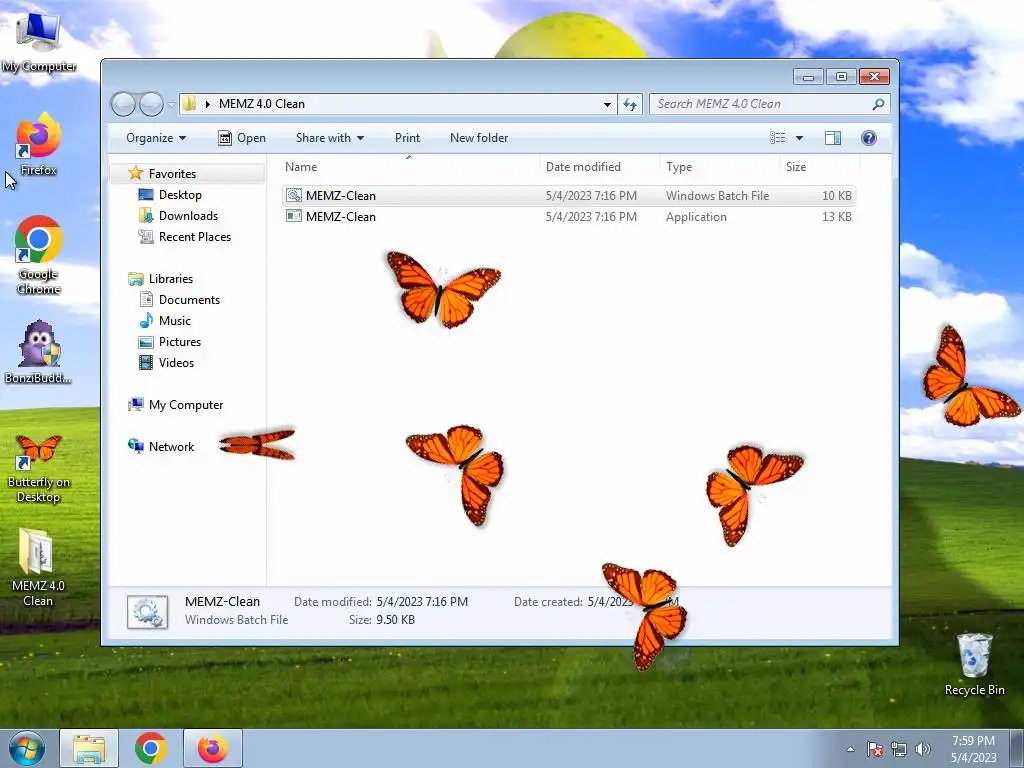Open address bar history dropdown arrow
This screenshot has height=768, width=1024.
pyautogui.click(x=607, y=104)
